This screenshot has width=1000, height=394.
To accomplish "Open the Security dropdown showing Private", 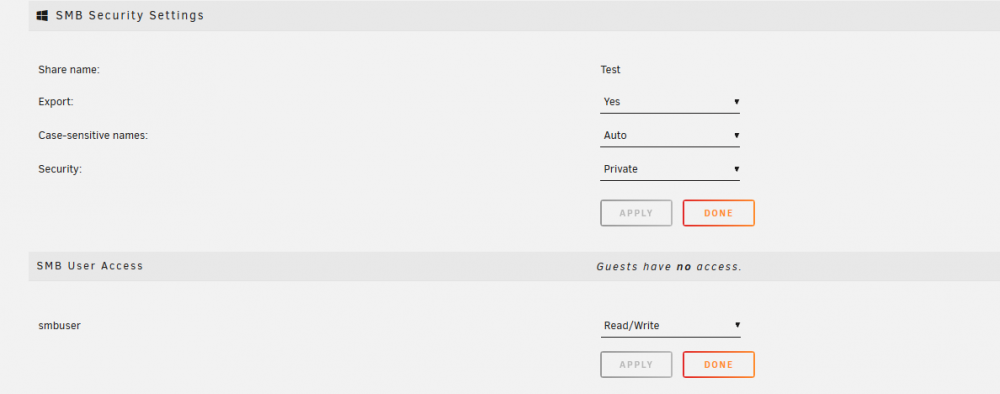I will [x=670, y=169].
